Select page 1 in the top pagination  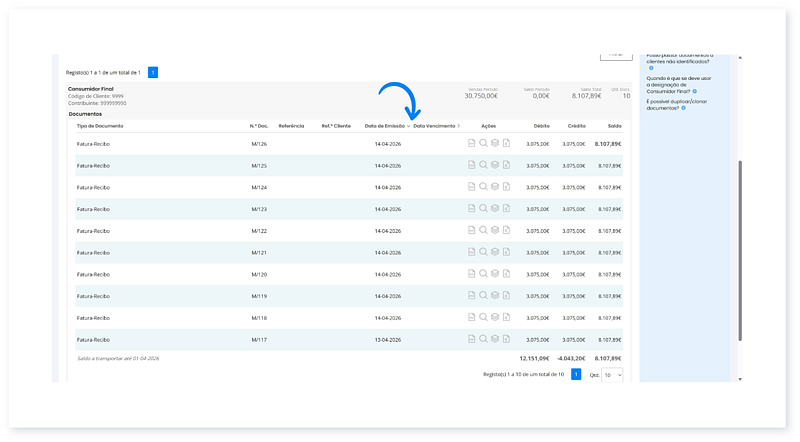click(153, 72)
